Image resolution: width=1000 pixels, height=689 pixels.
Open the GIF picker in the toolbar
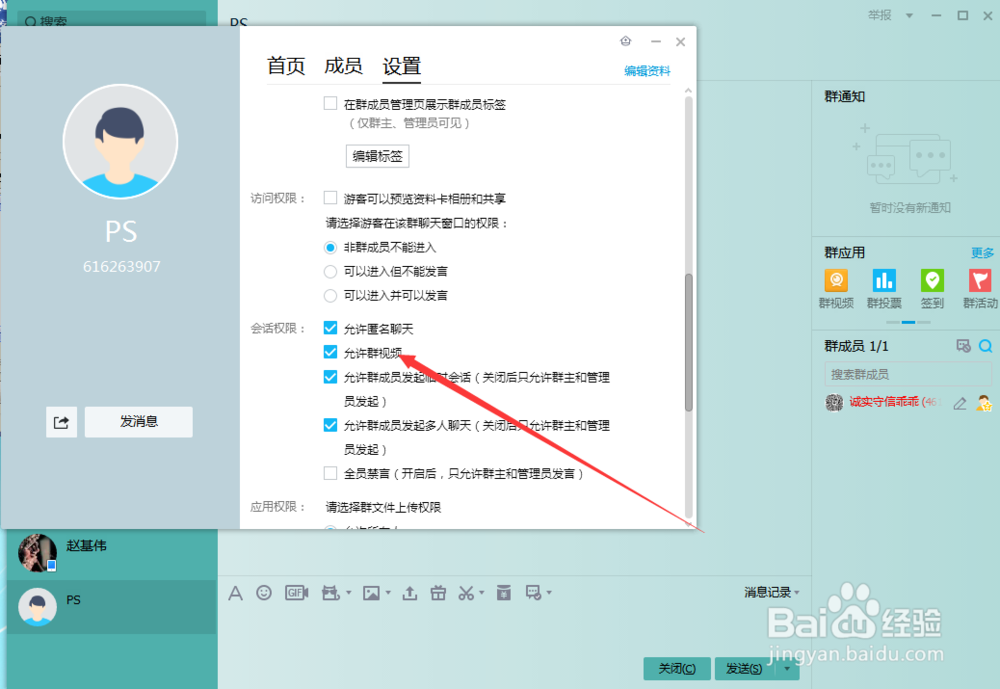pyautogui.click(x=295, y=592)
